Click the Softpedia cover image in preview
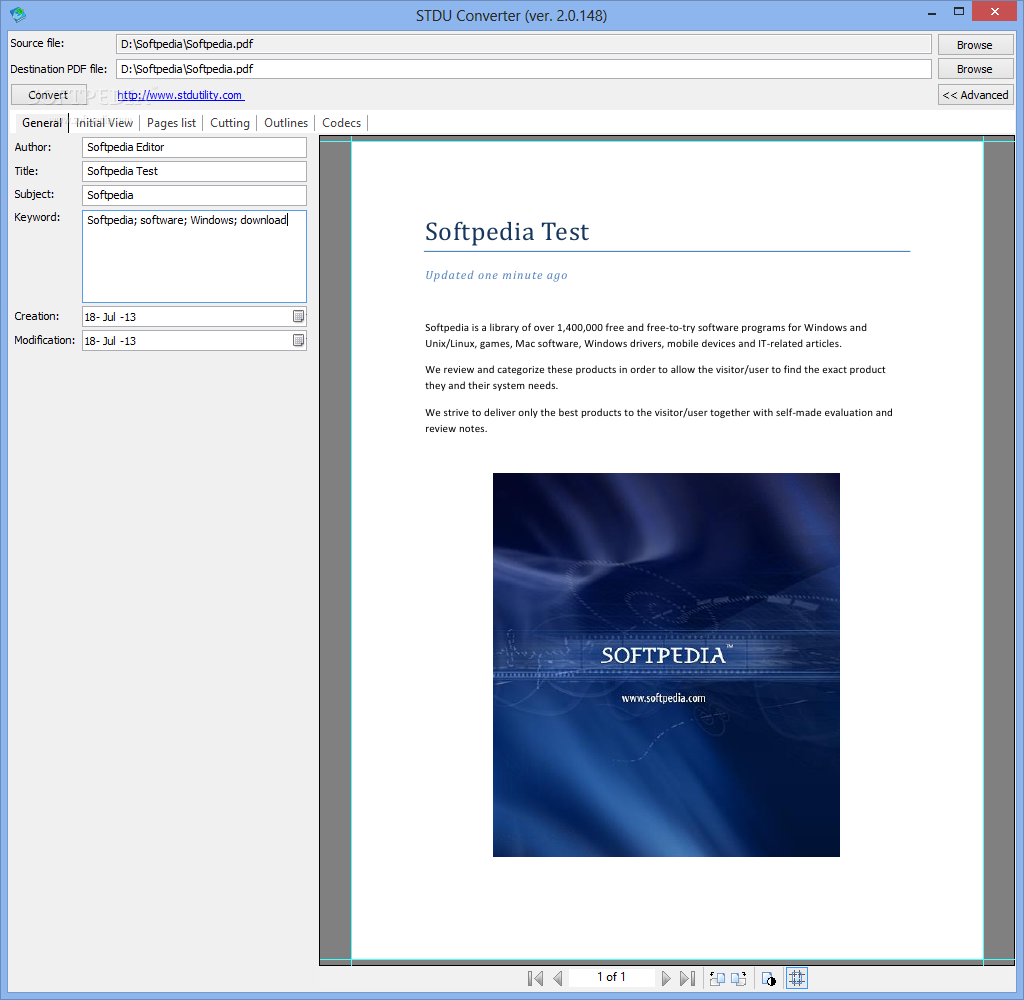 [666, 664]
